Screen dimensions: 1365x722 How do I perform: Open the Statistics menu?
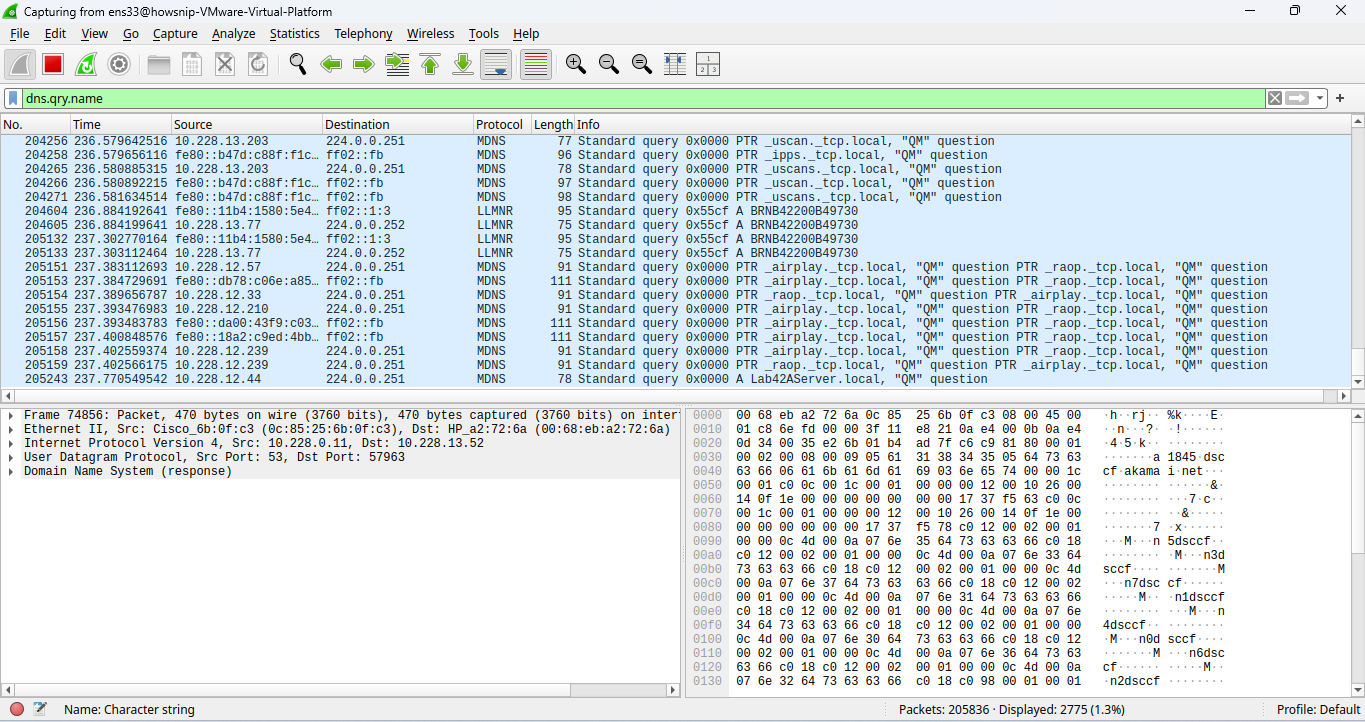click(295, 33)
